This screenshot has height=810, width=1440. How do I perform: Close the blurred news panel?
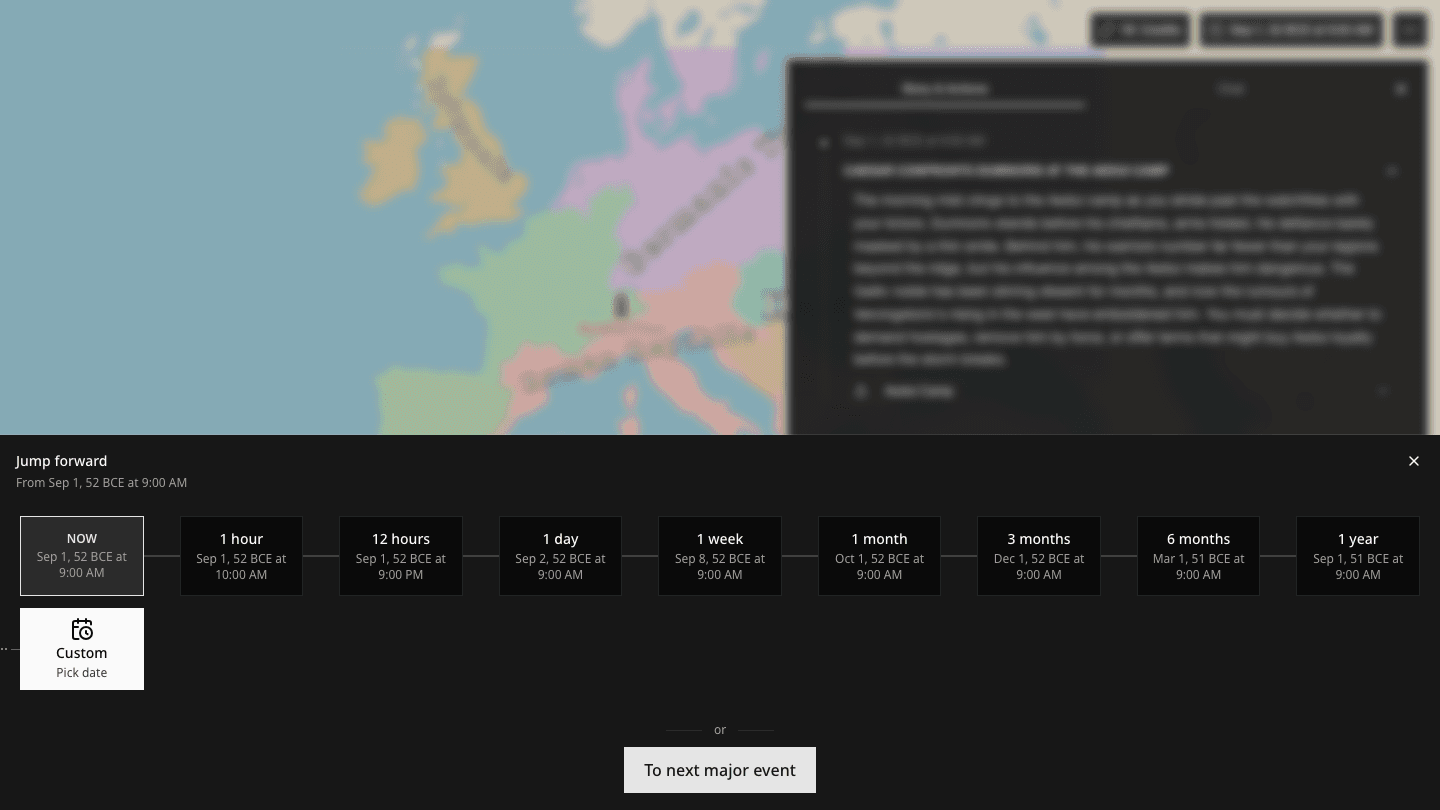click(1400, 89)
